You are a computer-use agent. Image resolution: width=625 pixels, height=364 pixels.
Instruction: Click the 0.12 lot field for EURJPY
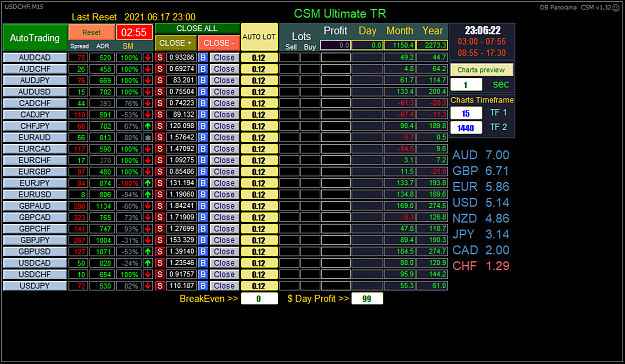pyautogui.click(x=259, y=183)
